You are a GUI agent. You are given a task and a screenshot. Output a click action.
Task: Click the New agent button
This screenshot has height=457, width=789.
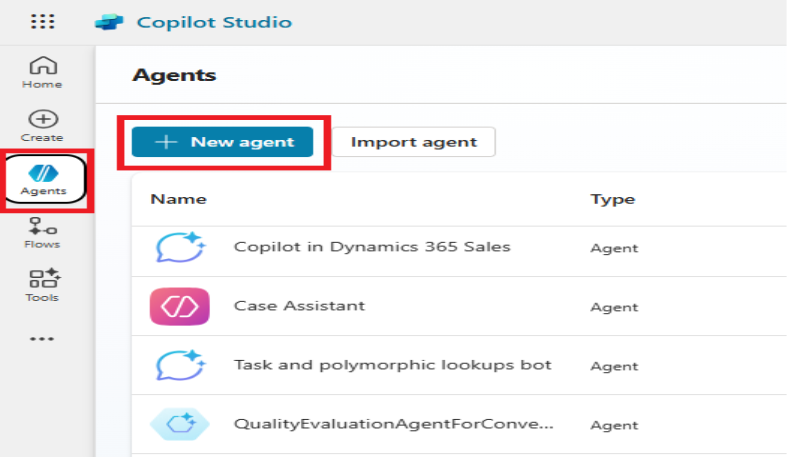pyautogui.click(x=223, y=142)
